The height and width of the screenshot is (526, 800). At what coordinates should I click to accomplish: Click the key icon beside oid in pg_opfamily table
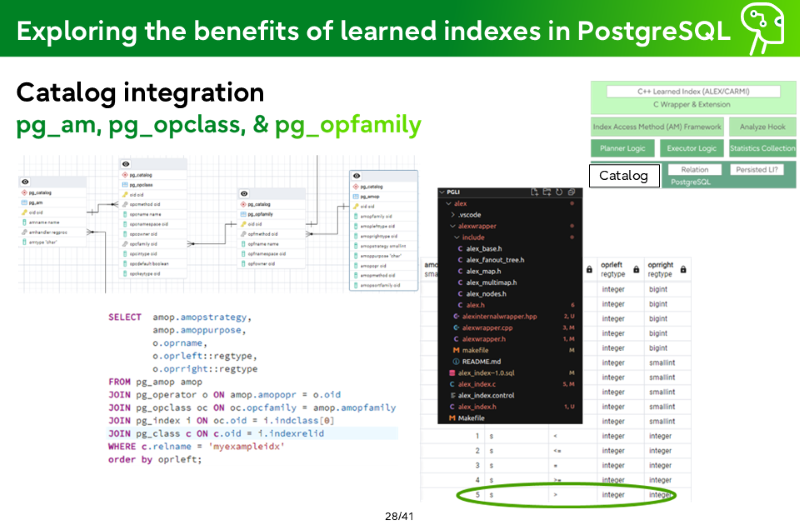244,224
